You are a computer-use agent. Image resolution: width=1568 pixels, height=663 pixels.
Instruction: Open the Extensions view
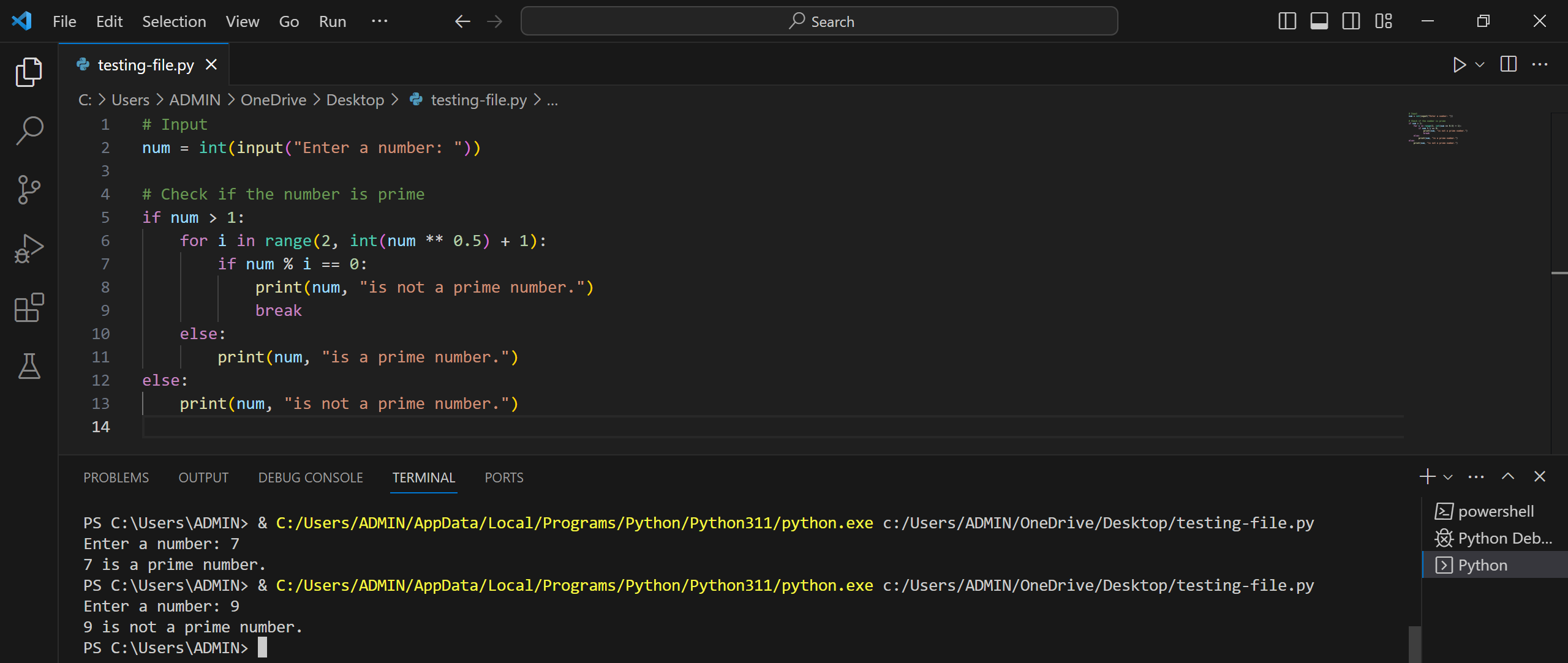tap(29, 307)
